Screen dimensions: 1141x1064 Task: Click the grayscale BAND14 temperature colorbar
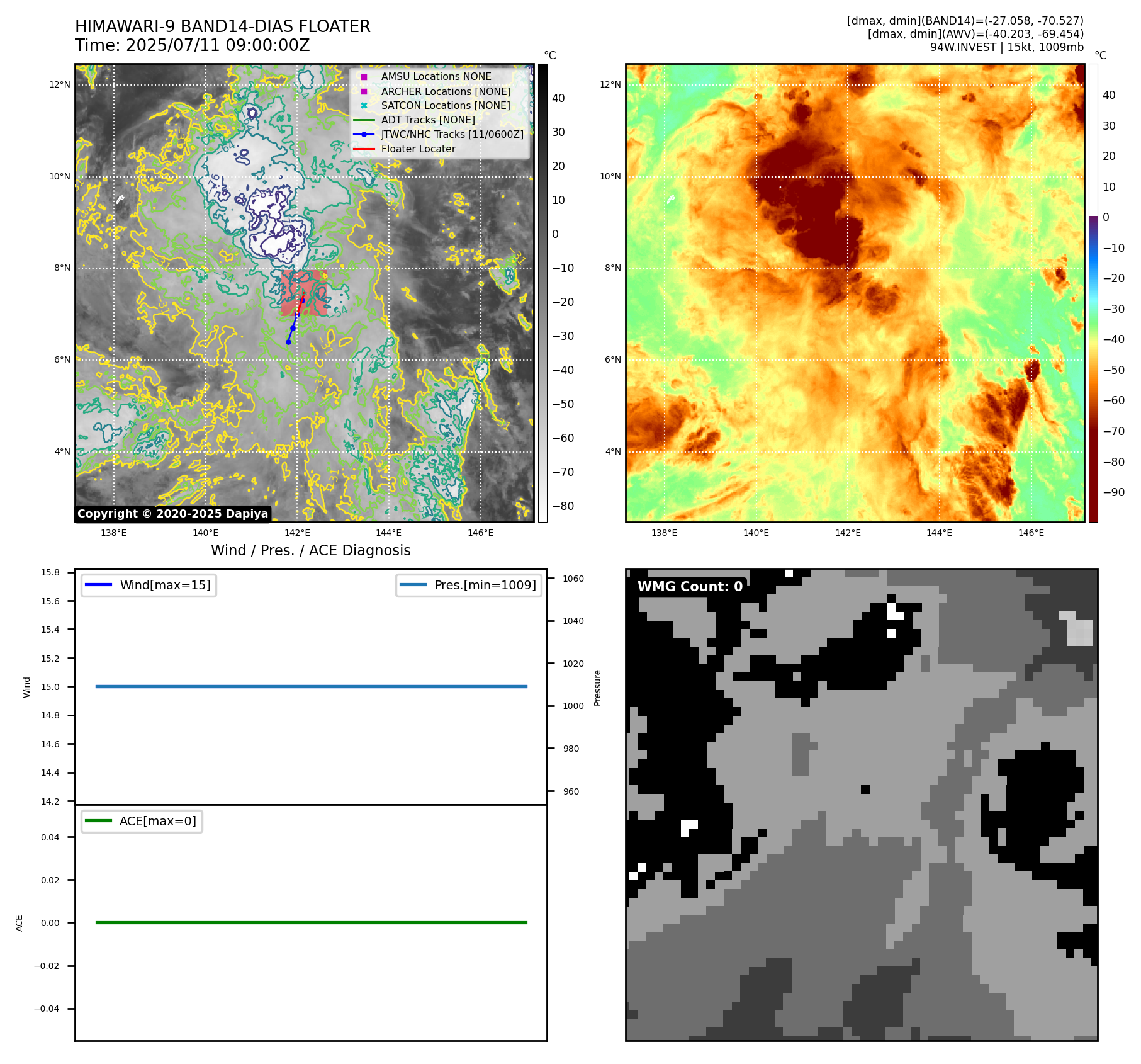[x=542, y=293]
